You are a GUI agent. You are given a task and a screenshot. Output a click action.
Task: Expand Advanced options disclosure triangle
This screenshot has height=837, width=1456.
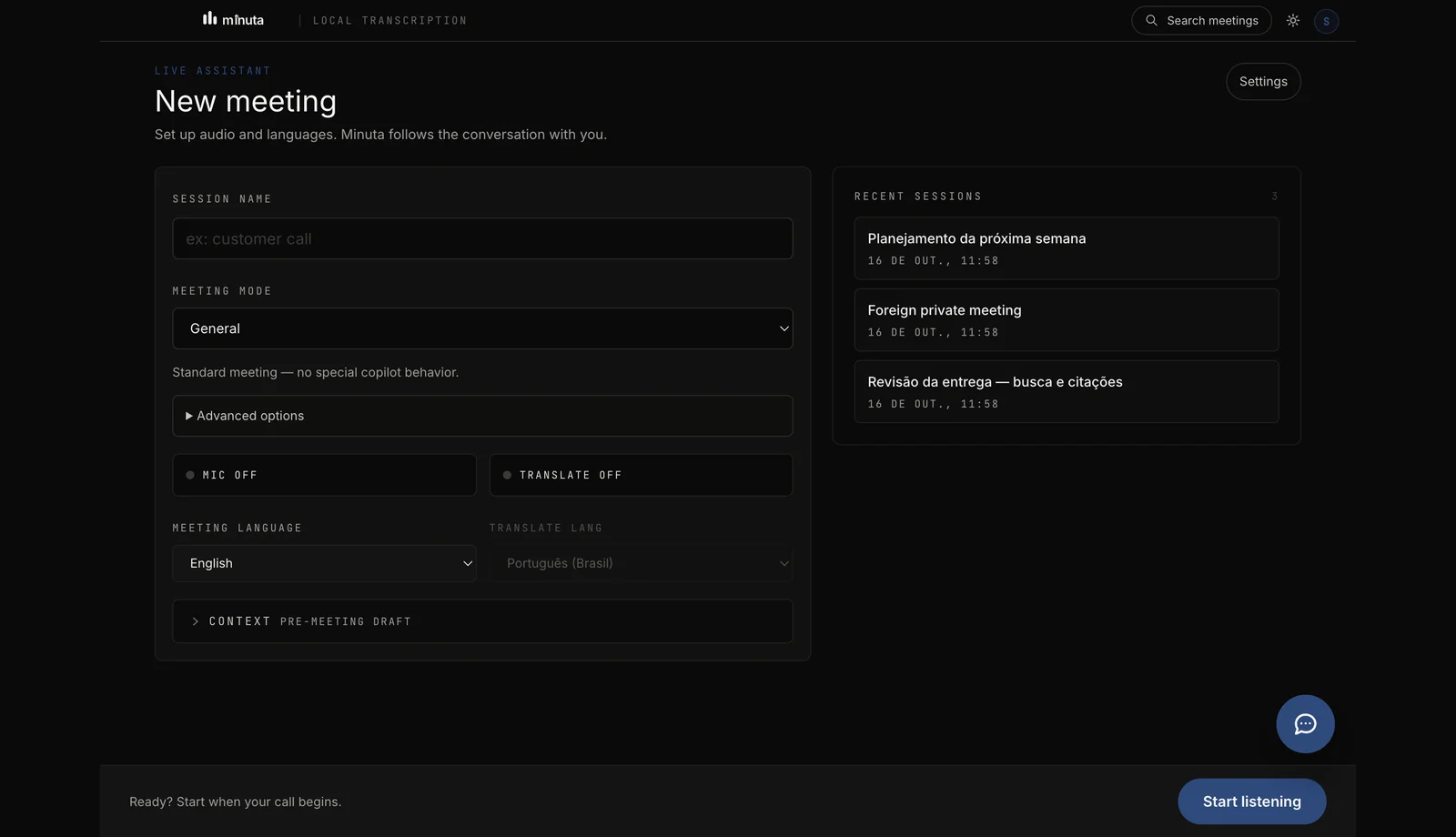[x=189, y=416]
